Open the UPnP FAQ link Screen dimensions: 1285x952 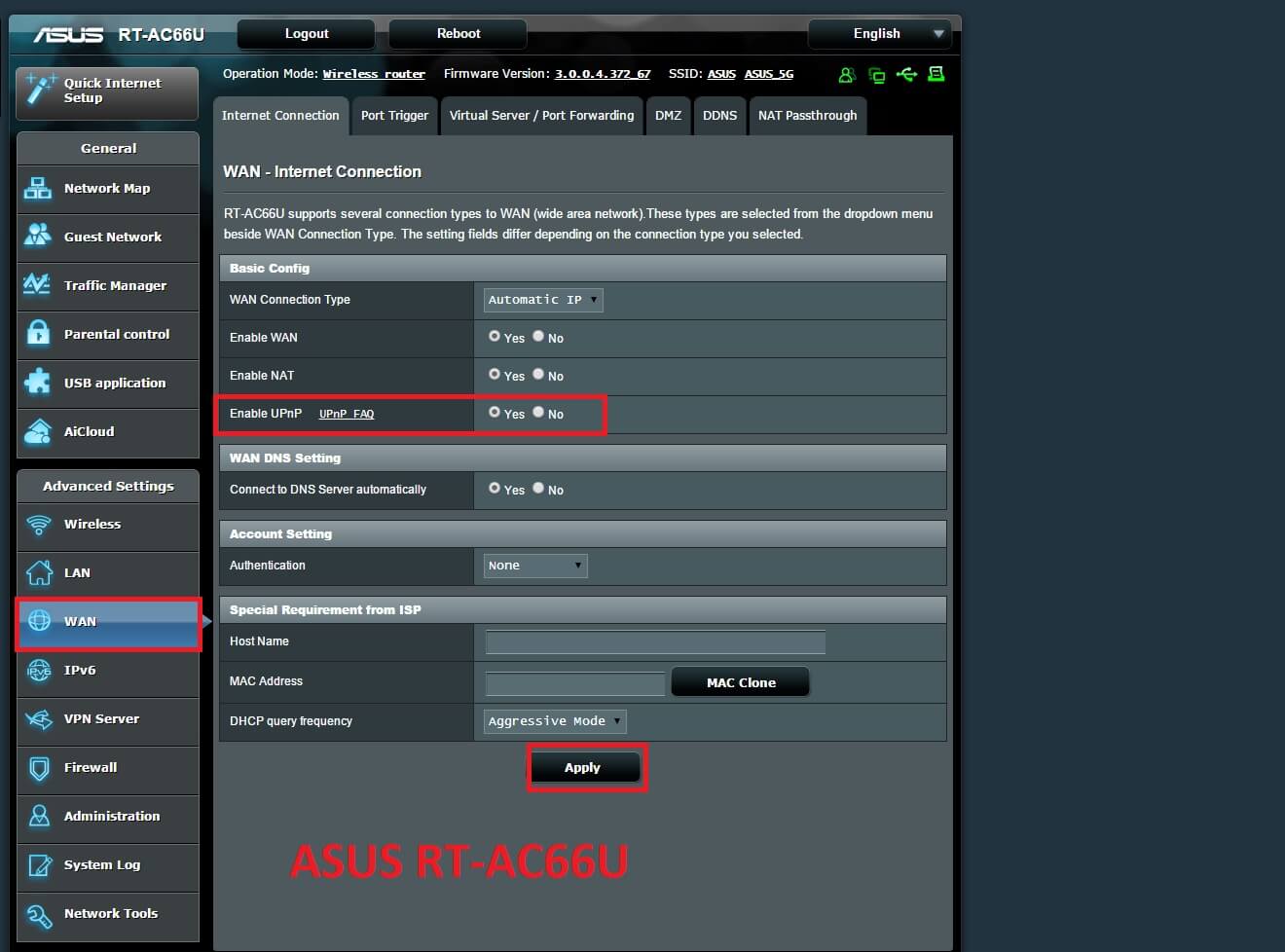coord(347,414)
